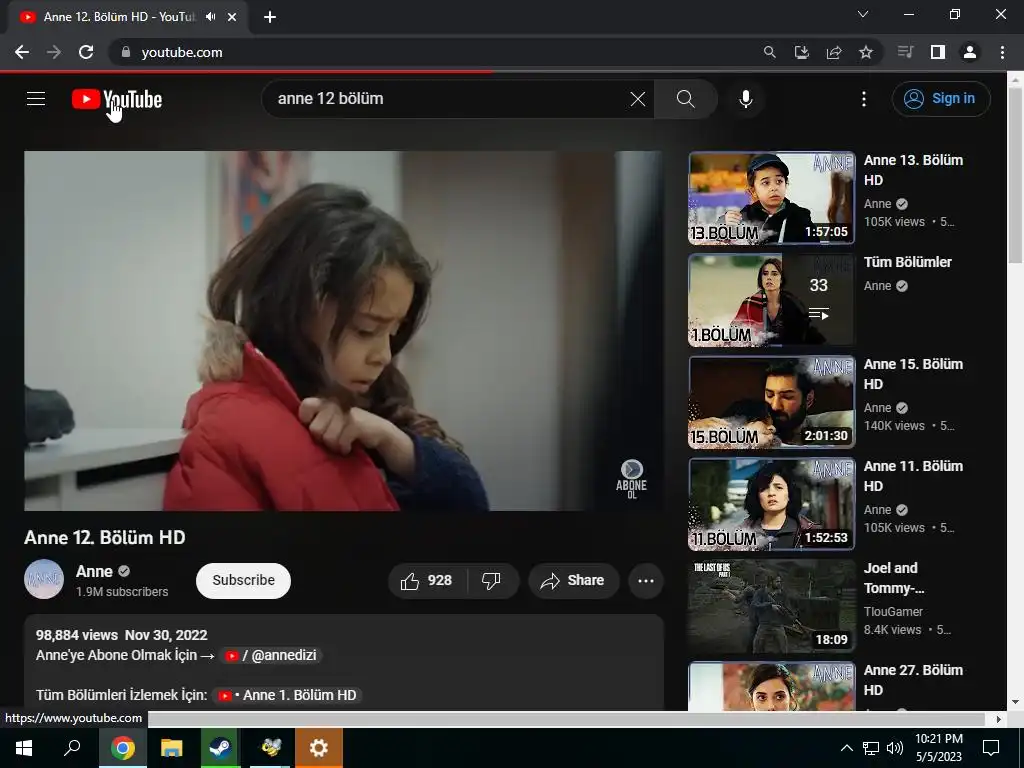Click Sign in button
Viewport: 1024px width, 768px height.
tap(941, 99)
